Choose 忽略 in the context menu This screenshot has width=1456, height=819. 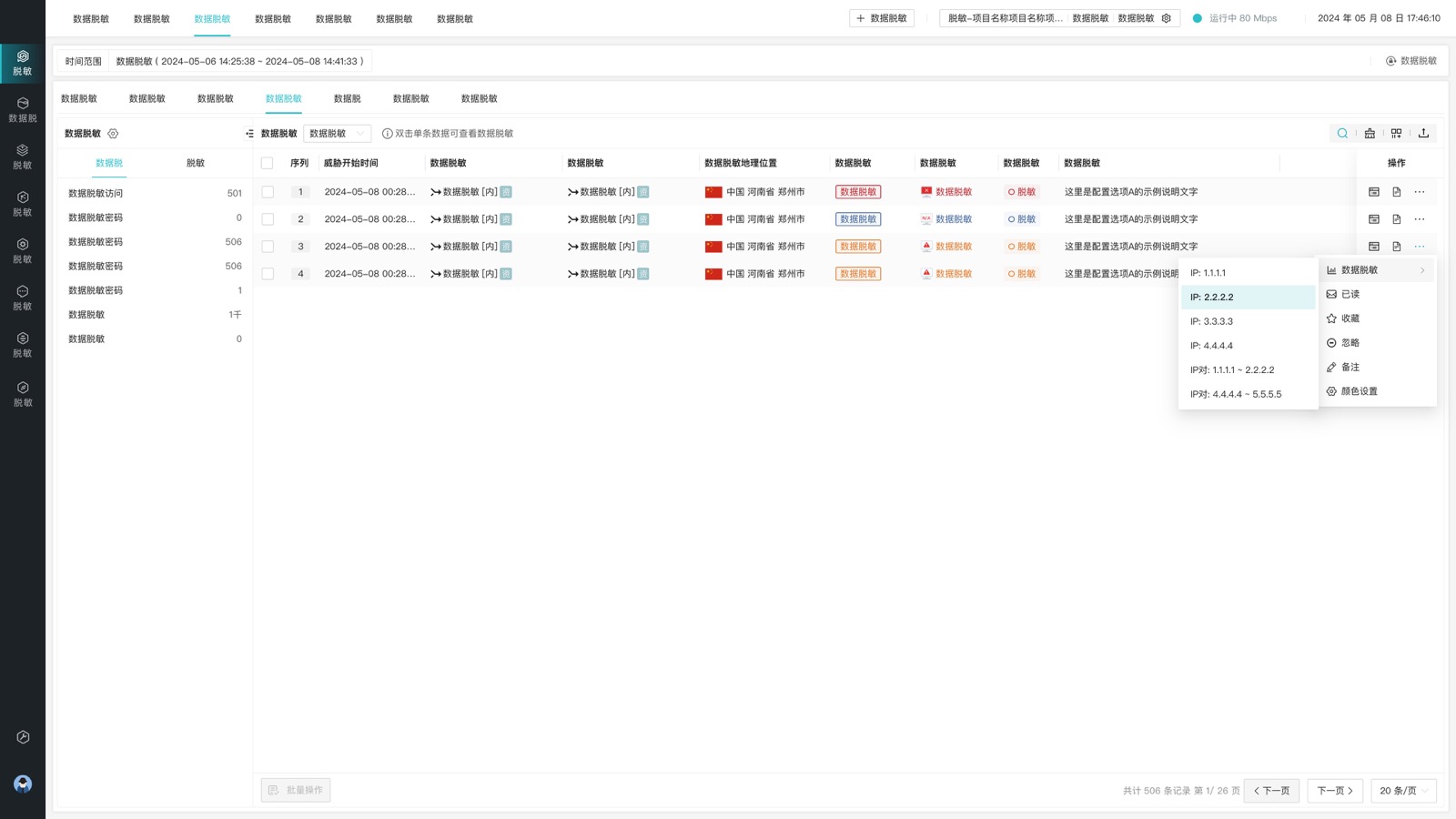coord(1377,343)
